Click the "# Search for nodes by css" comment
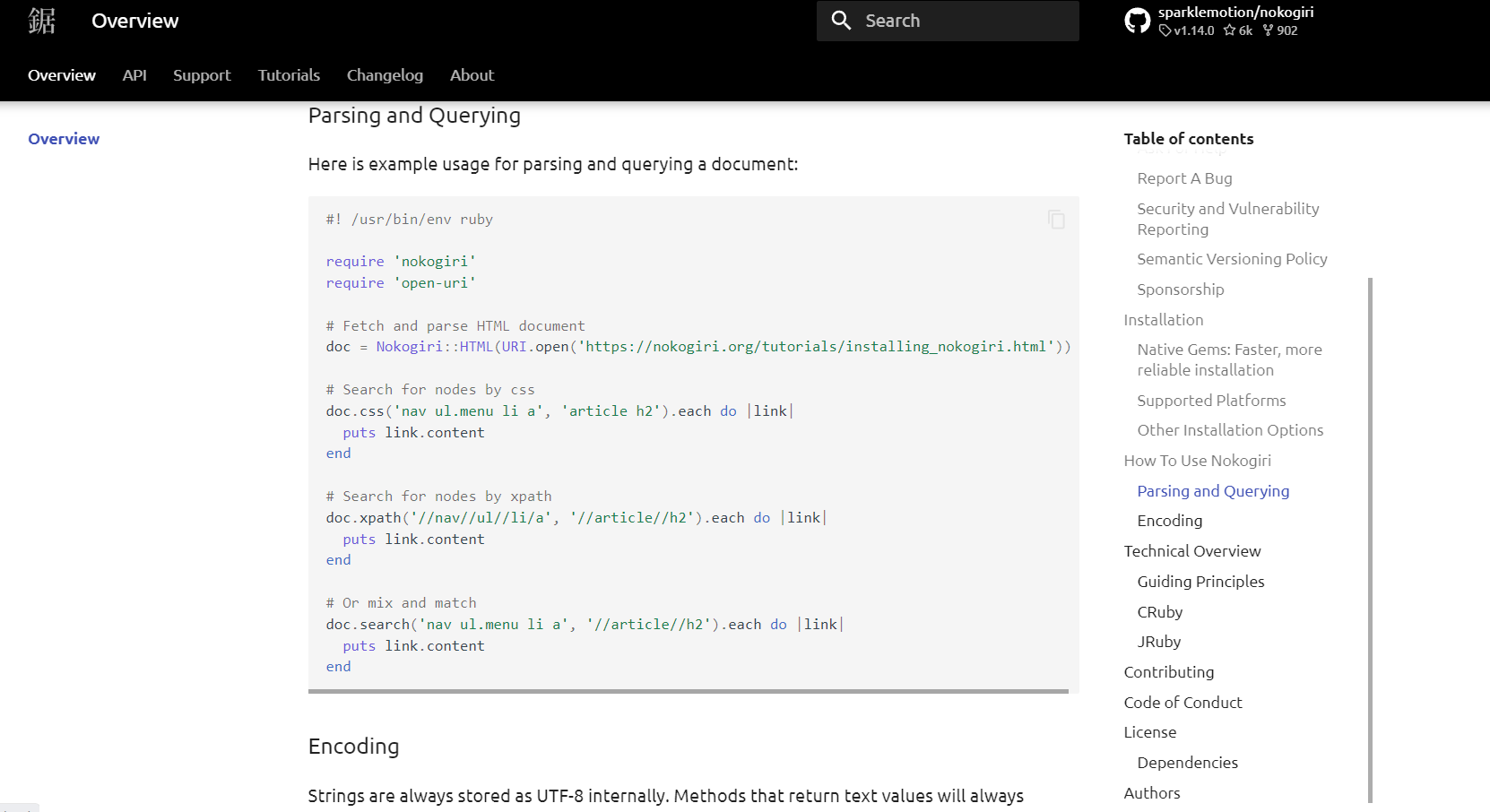The height and width of the screenshot is (812, 1490). pyautogui.click(x=430, y=390)
